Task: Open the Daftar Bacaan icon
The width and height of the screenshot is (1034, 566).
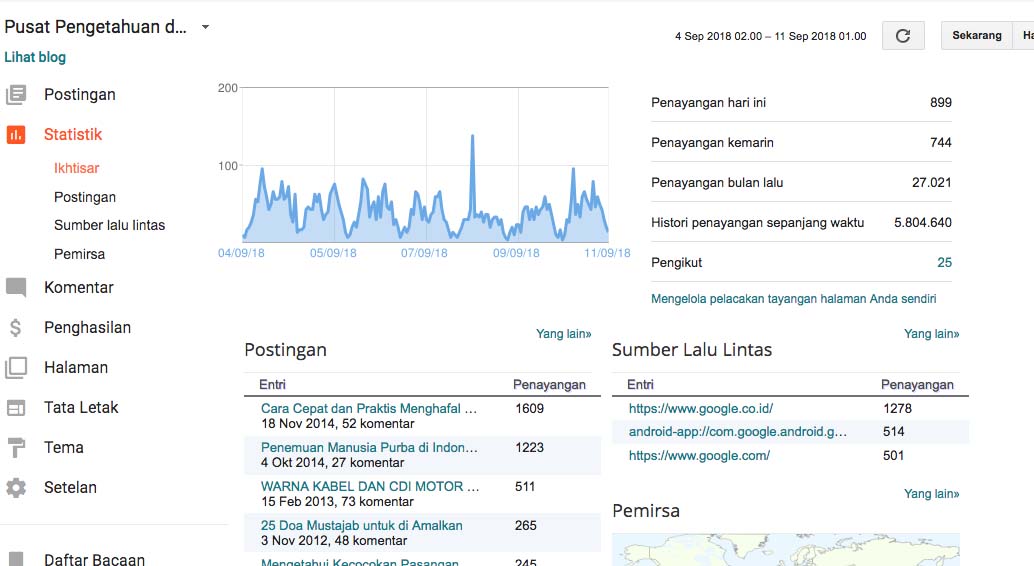Action: pos(16,559)
